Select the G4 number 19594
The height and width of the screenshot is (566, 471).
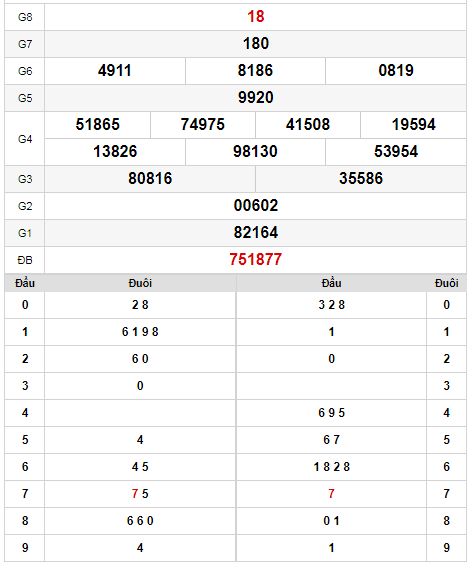click(x=414, y=125)
